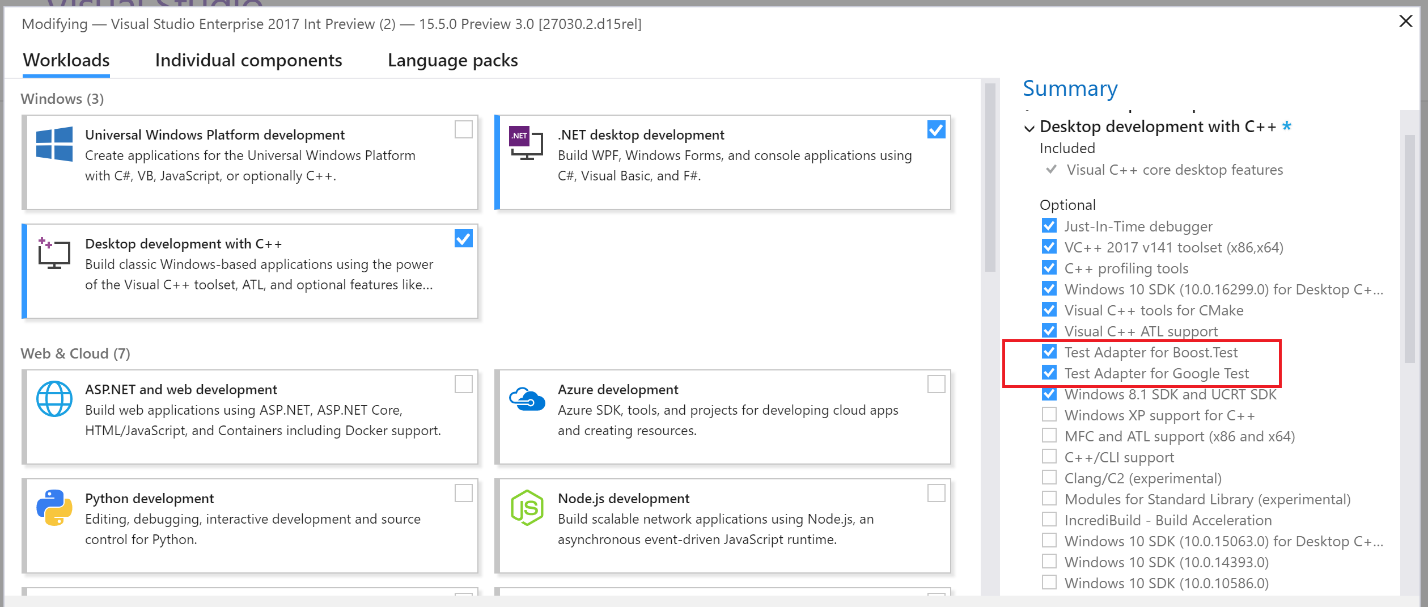Screen dimensions: 1428x607
Task: Close the installer dialog with the X
Action: coord(1405,21)
